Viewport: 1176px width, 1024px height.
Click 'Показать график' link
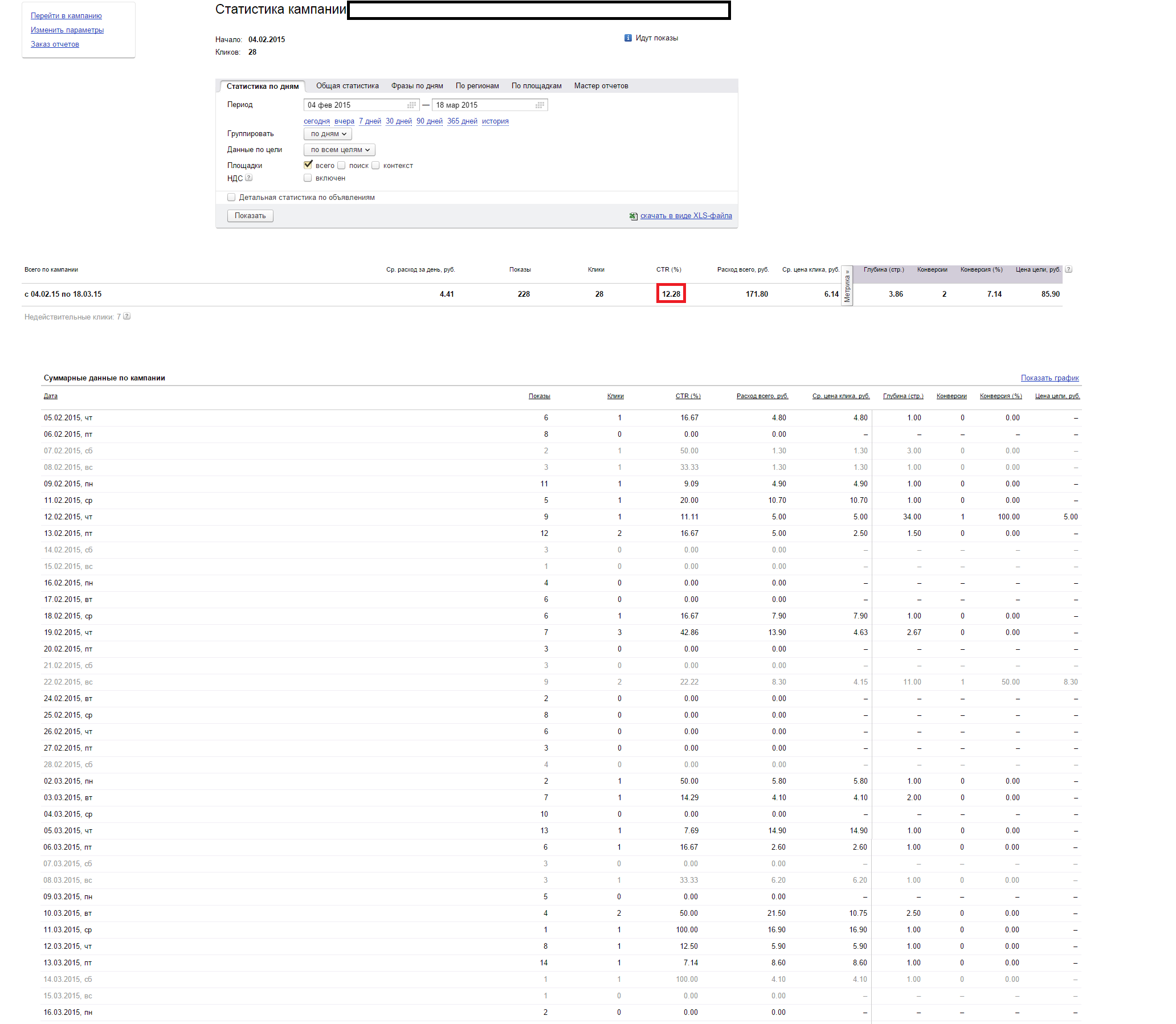[1049, 378]
